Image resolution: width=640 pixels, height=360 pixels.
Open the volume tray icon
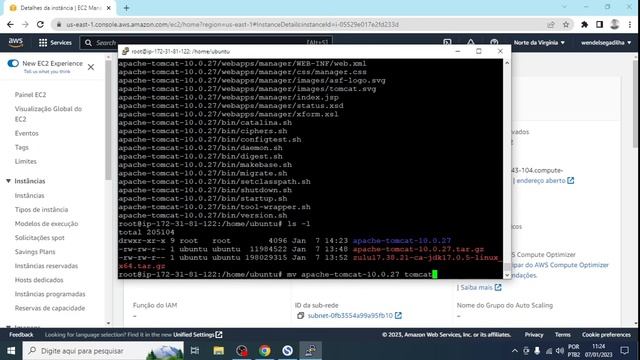tap(560, 351)
